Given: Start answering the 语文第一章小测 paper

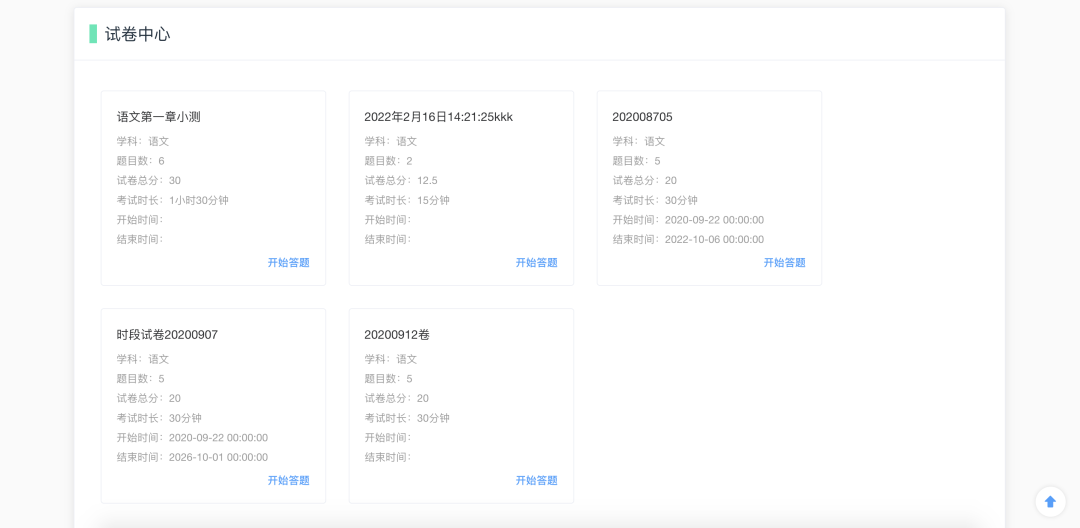Looking at the screenshot, I should pos(289,262).
